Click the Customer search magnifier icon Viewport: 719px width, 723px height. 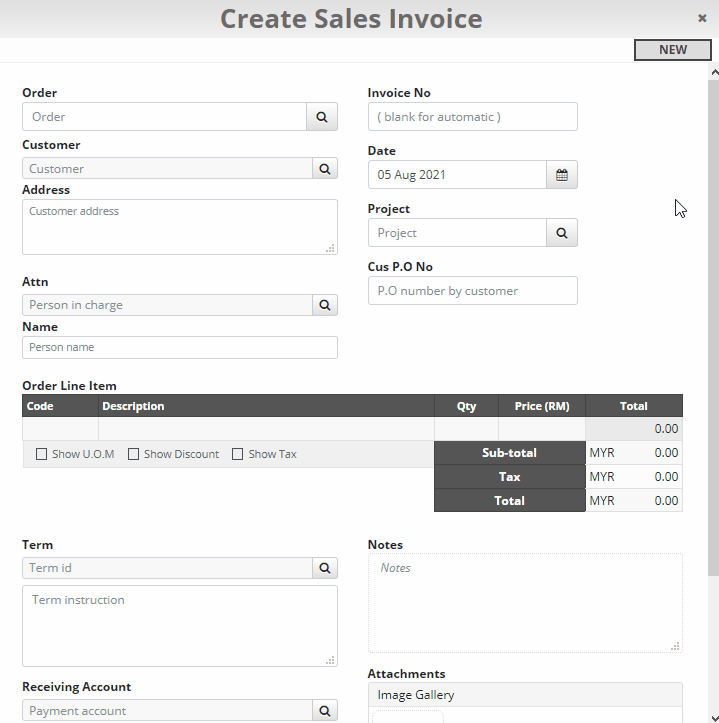[x=325, y=169]
